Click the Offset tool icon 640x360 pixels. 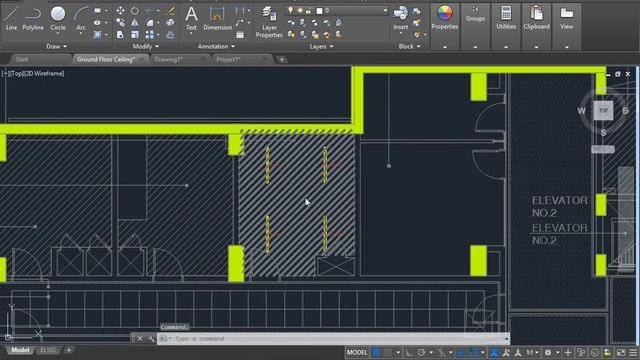tap(171, 35)
